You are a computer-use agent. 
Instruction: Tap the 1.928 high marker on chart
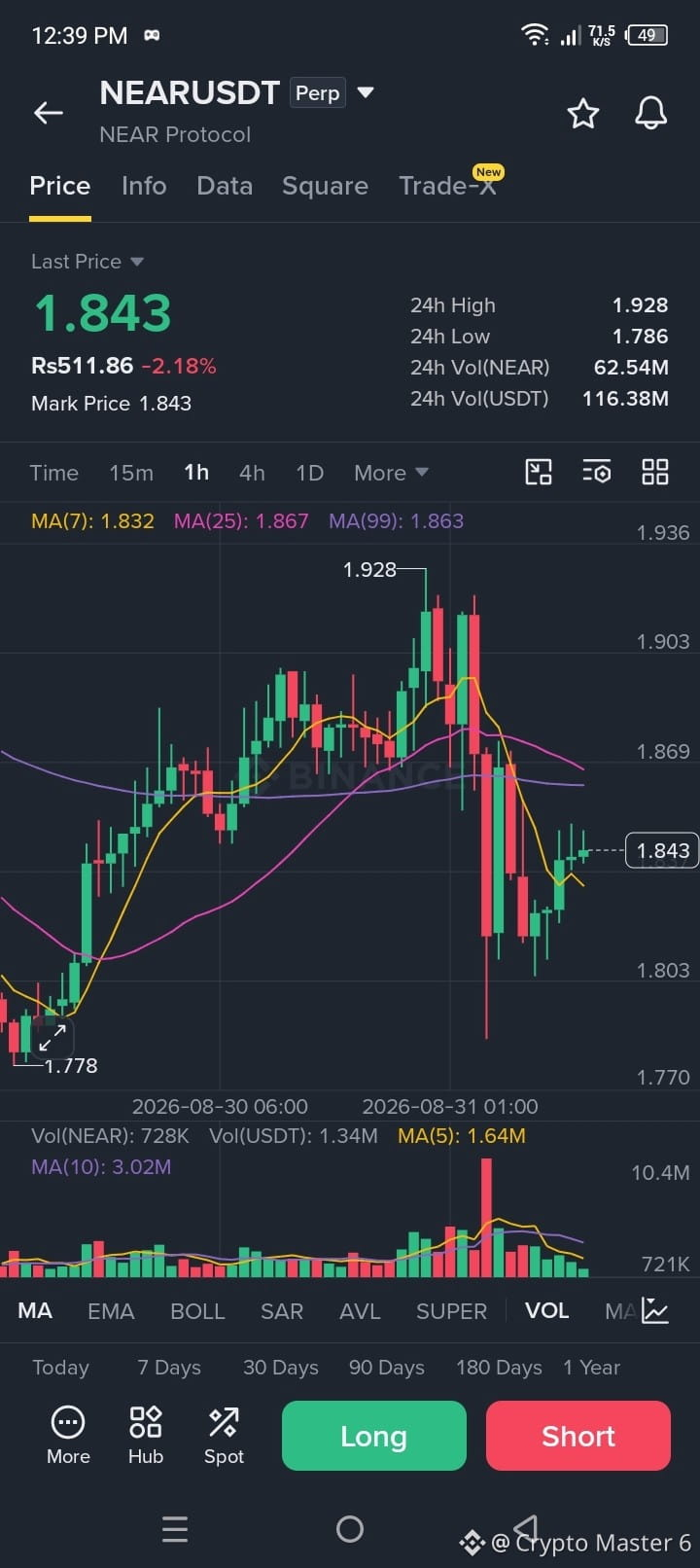point(369,569)
